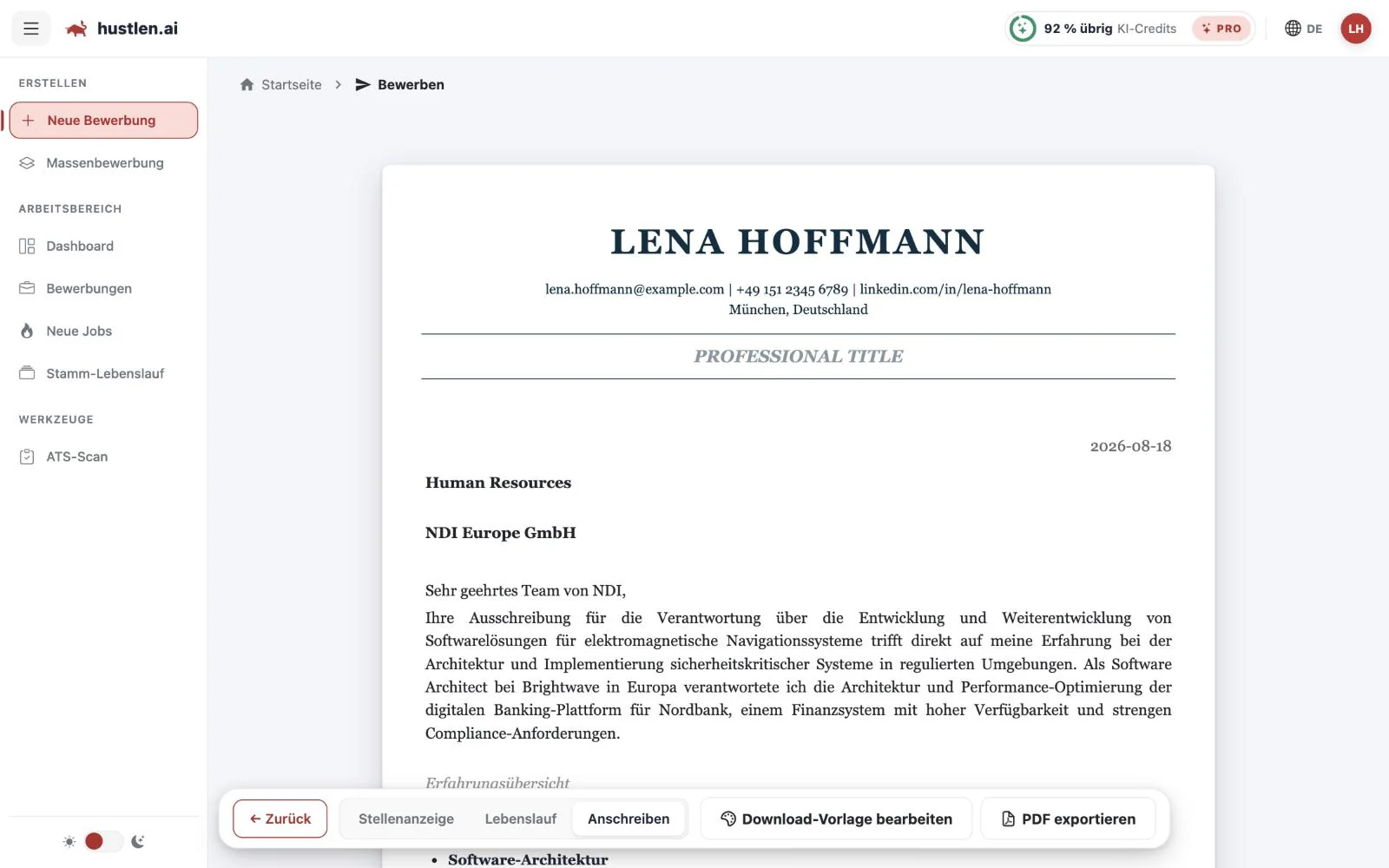Toggle the light/dark theme switch
The width and height of the screenshot is (1389, 868).
[103, 841]
